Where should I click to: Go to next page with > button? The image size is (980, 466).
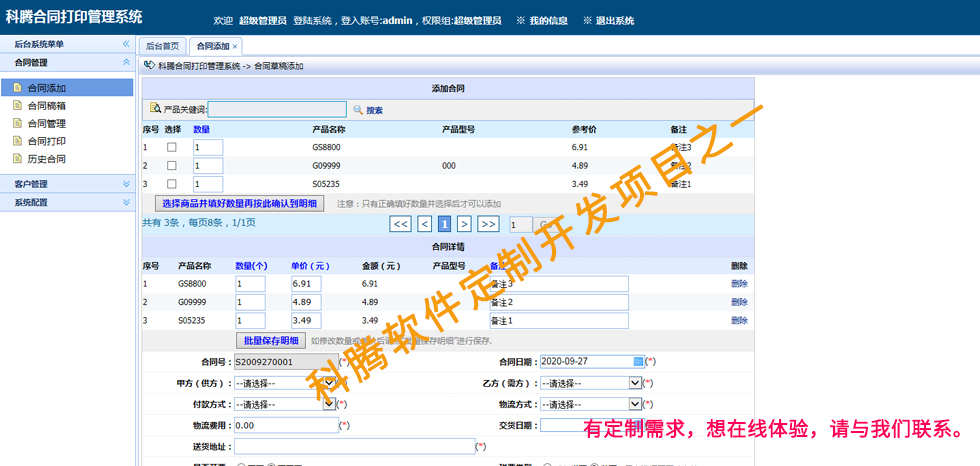[x=464, y=224]
